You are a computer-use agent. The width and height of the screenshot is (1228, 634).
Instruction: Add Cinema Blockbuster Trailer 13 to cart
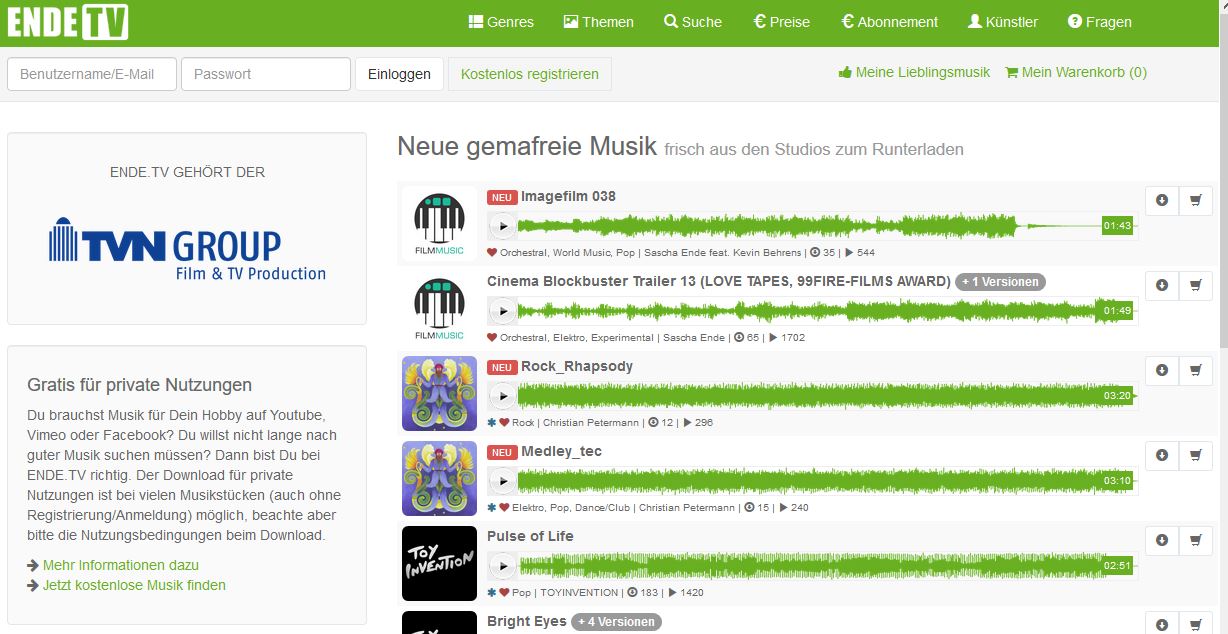[x=1195, y=285]
